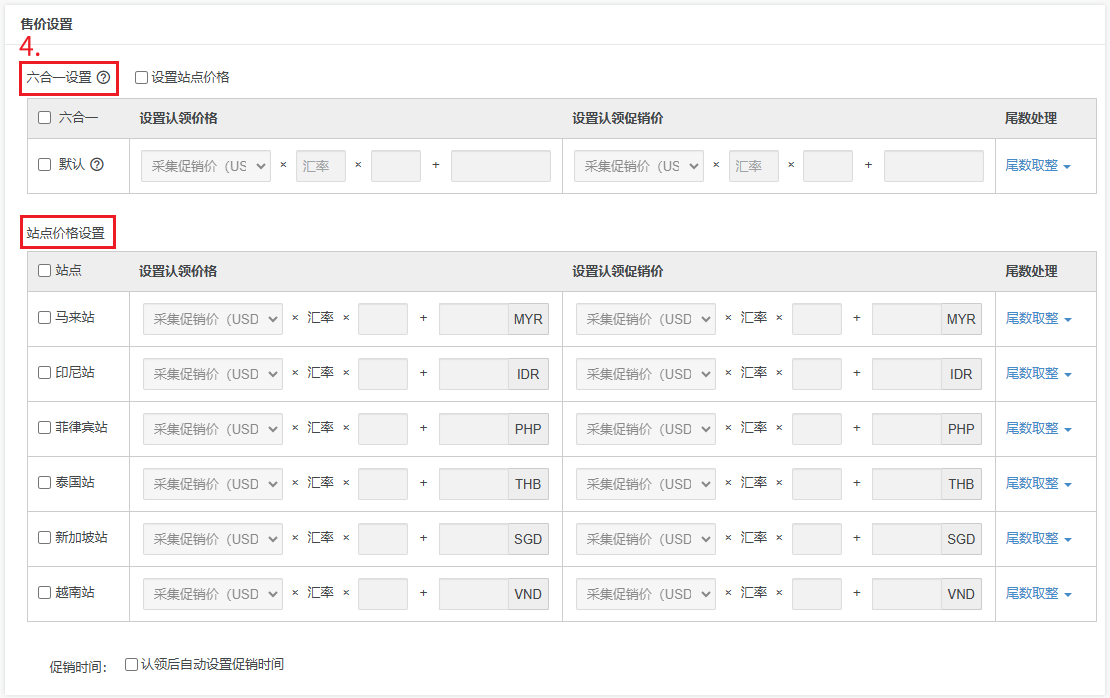Click the question mark icon next to 默认
Image resolution: width=1110 pixels, height=698 pixels.
point(97,165)
